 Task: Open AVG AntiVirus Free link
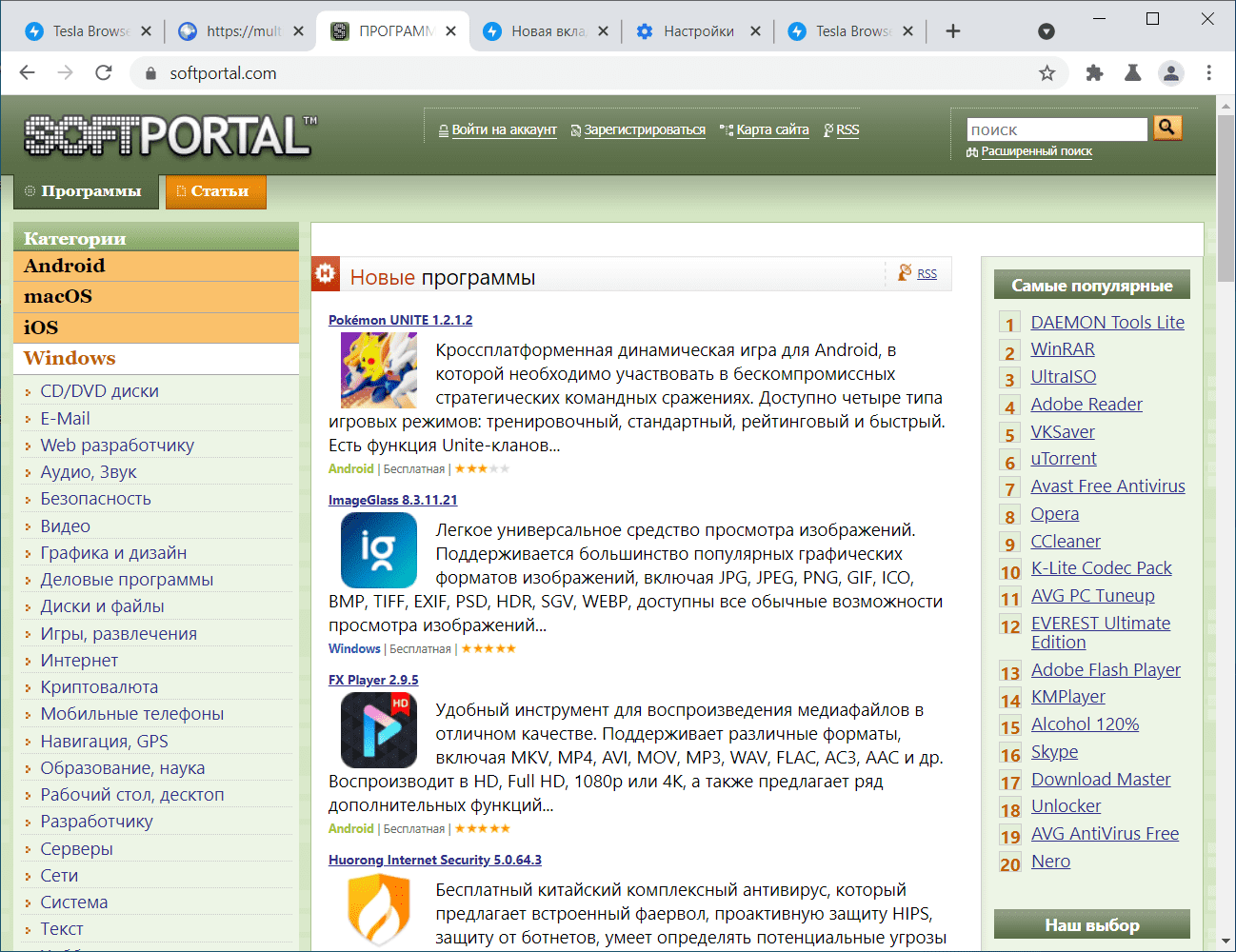[x=1105, y=834]
